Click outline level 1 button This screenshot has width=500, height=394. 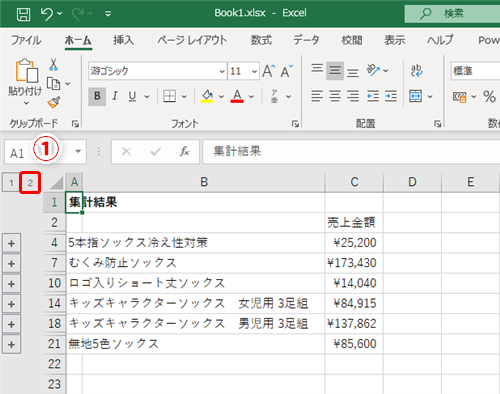(11, 183)
